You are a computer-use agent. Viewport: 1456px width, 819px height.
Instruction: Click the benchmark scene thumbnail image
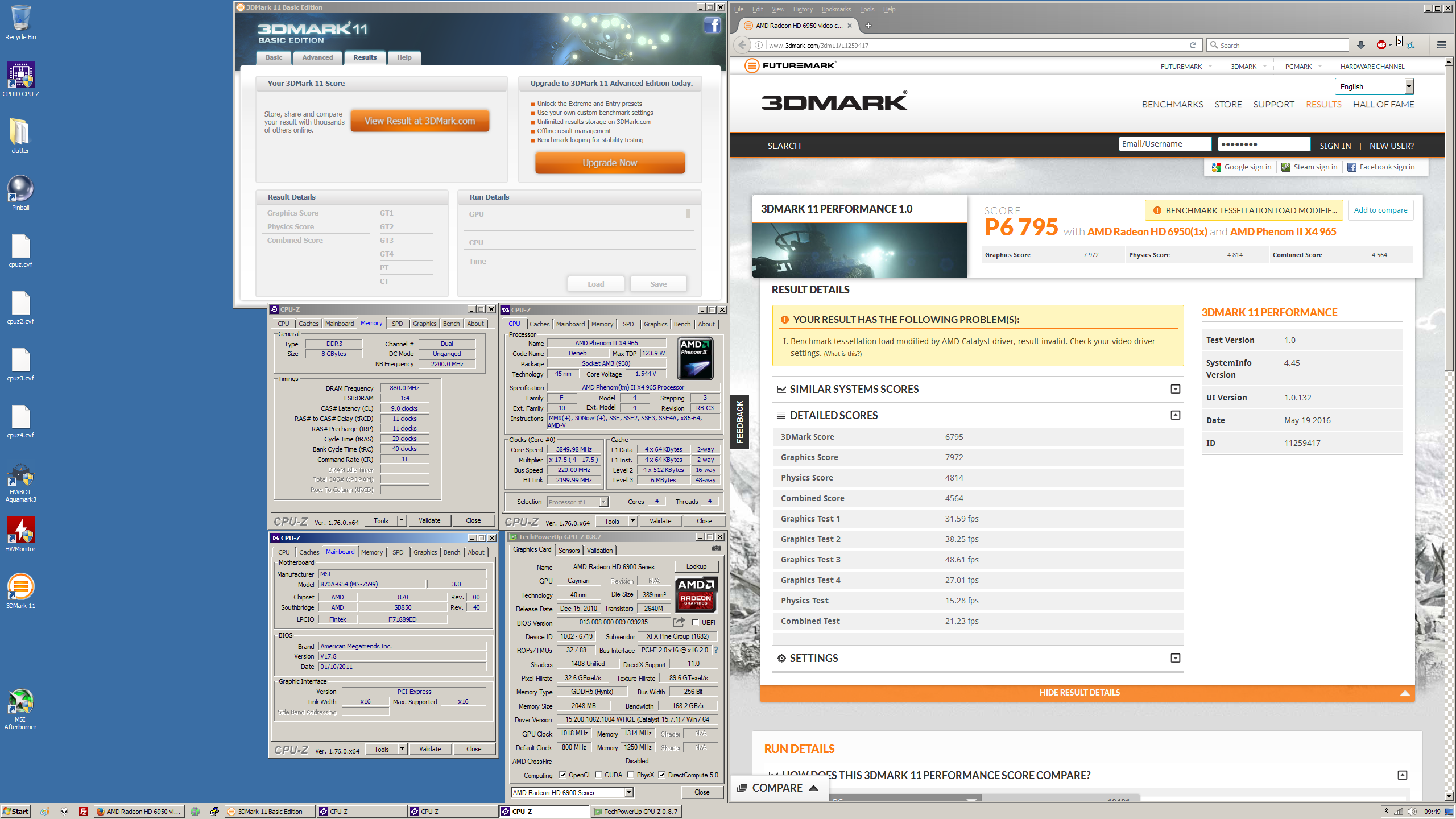click(x=859, y=250)
